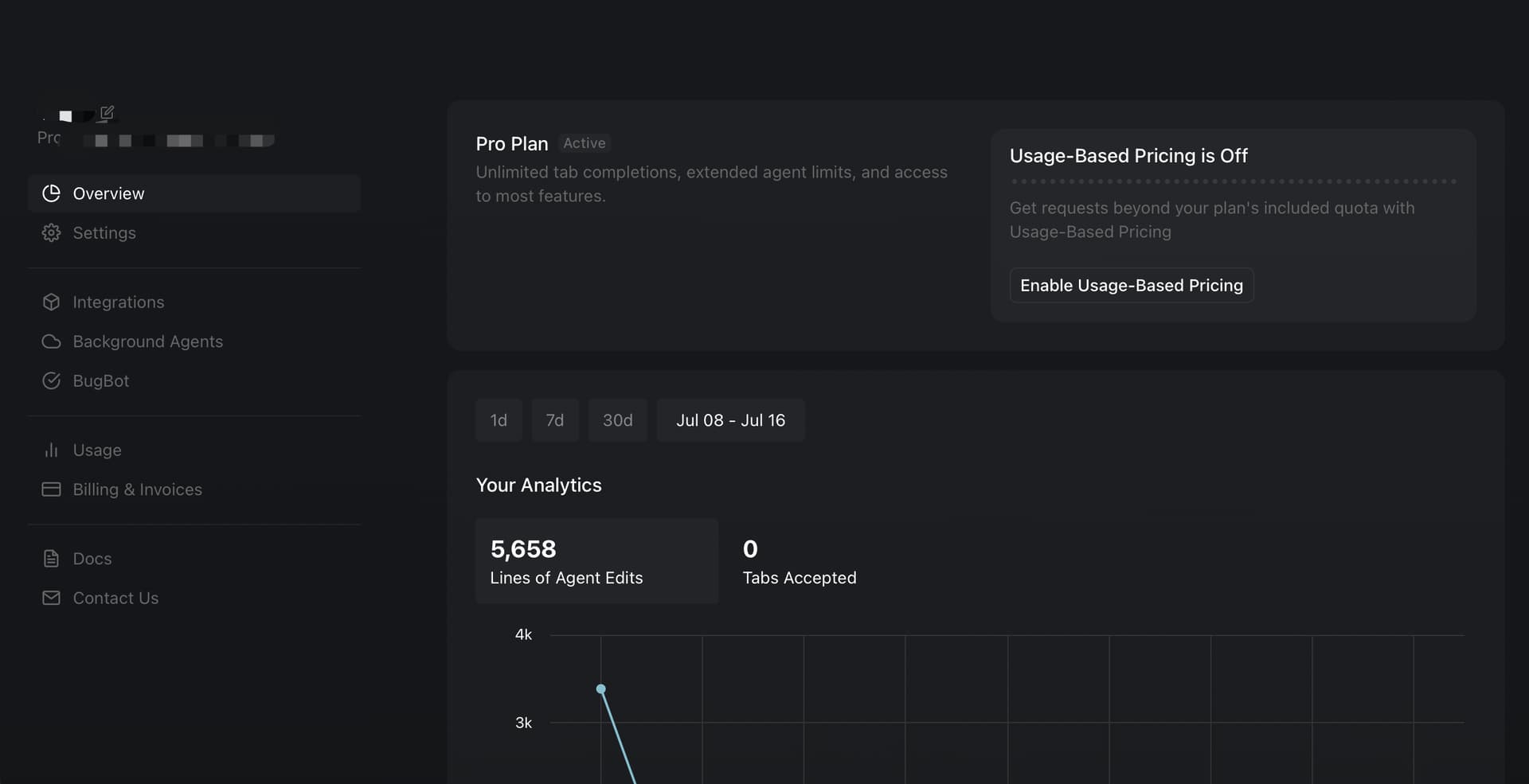Image resolution: width=1529 pixels, height=784 pixels.
Task: Enable Usage-Based Pricing
Action: [x=1132, y=285]
